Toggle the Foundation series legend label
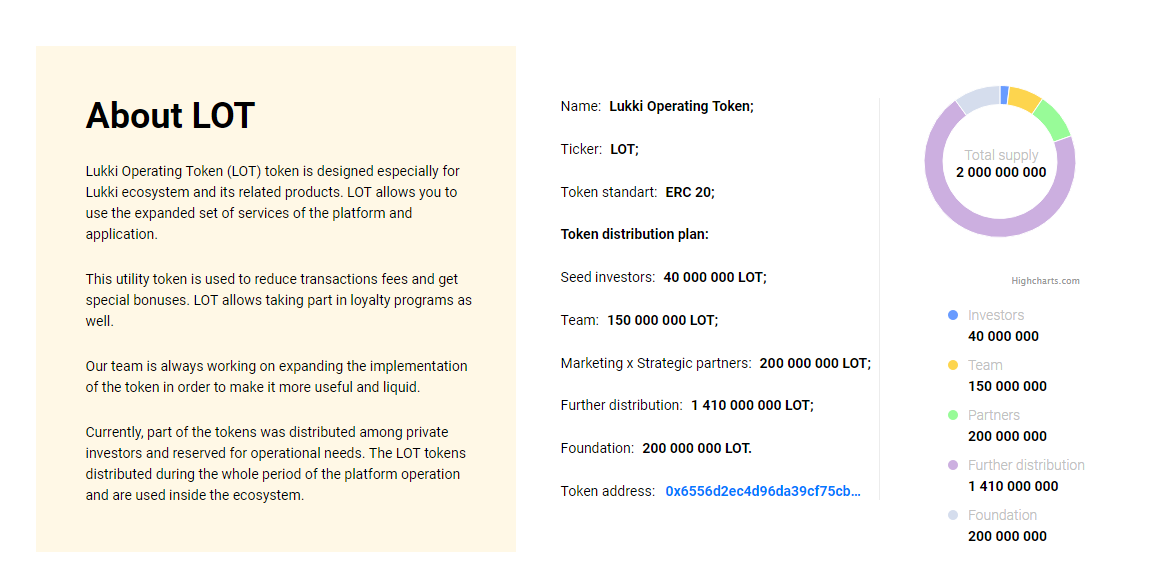The width and height of the screenshot is (1168, 567). (x=1002, y=515)
